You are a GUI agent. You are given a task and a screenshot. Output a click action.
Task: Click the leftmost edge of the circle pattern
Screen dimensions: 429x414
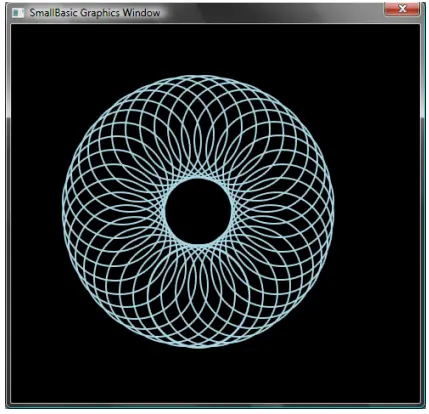pos(63,212)
